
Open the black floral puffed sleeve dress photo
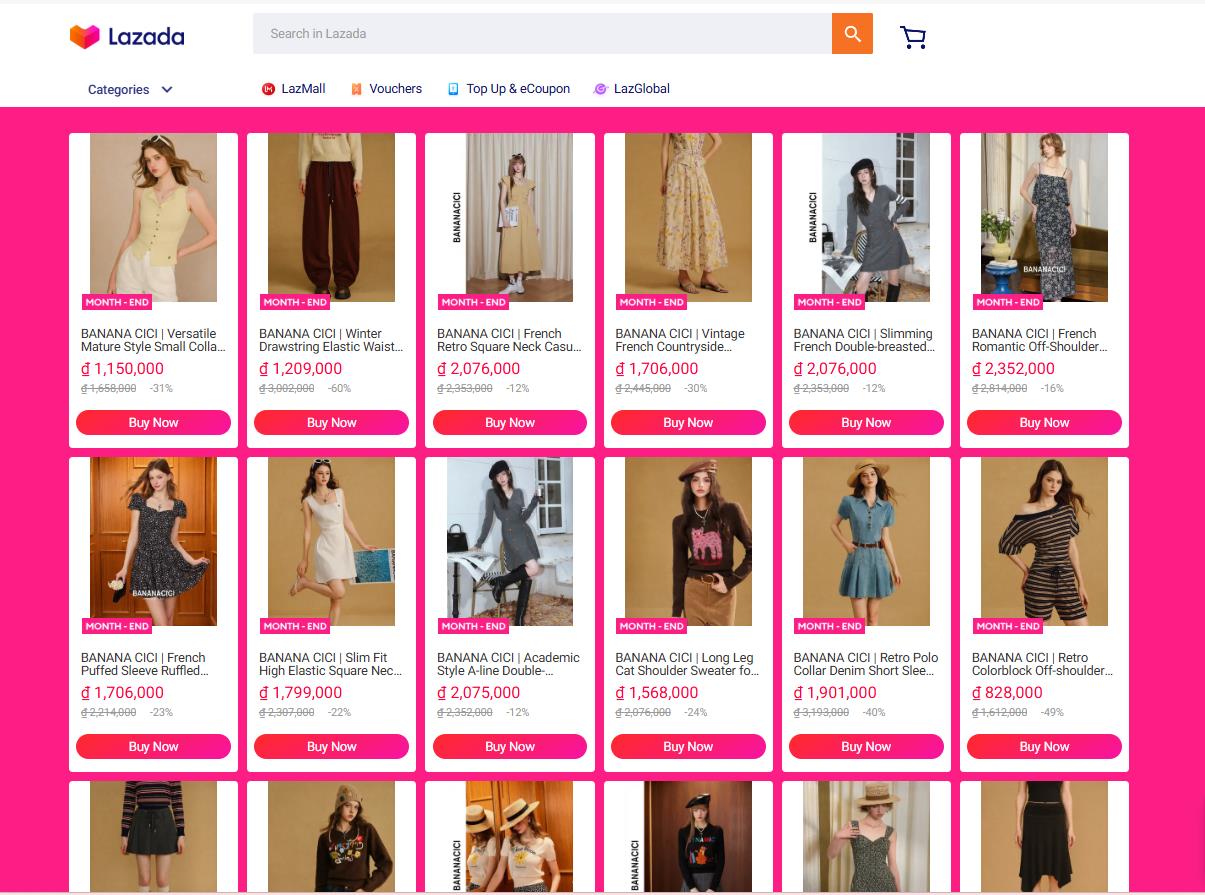153,542
